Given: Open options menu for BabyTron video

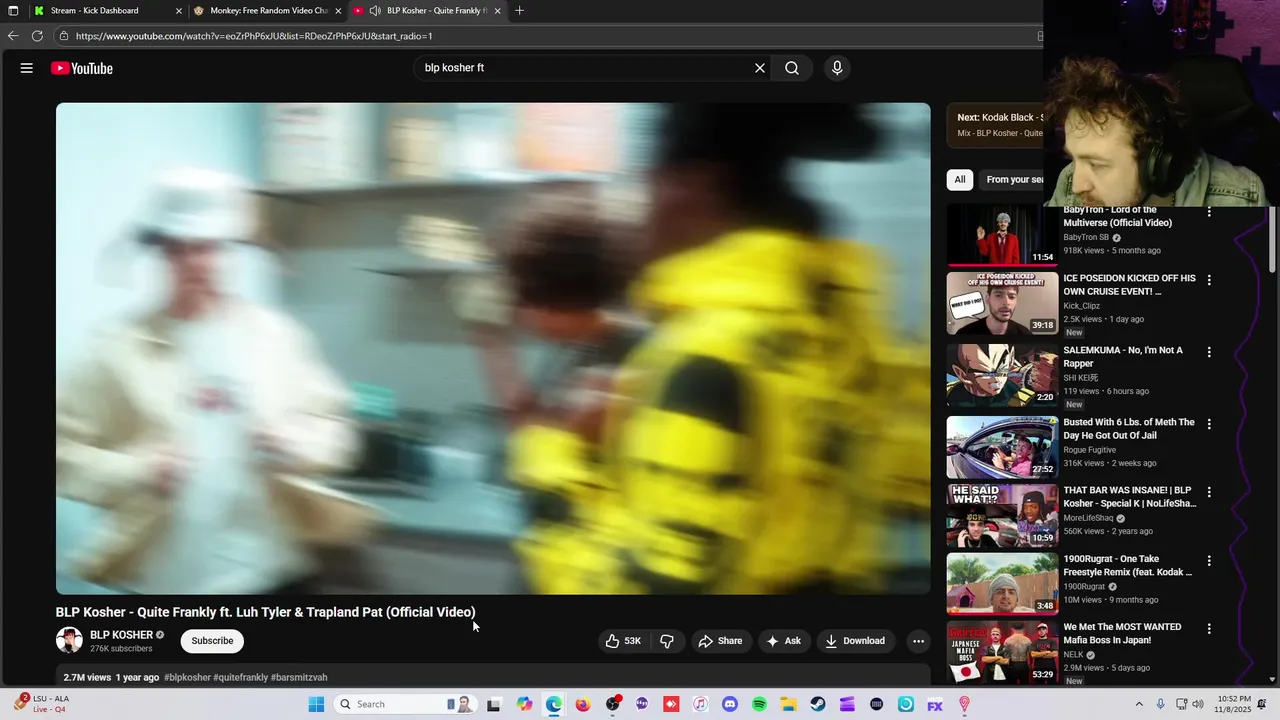Looking at the screenshot, I should [x=1209, y=212].
